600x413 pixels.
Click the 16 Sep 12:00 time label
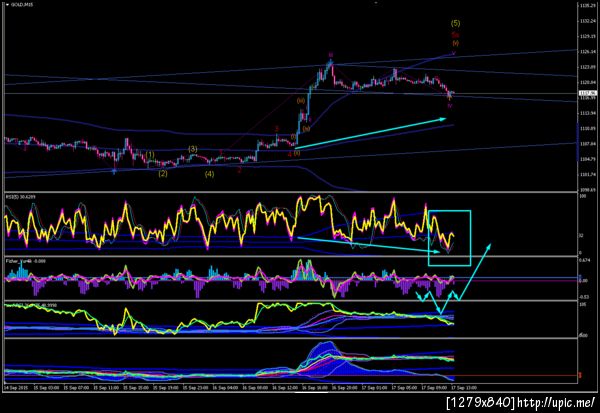coord(285,387)
